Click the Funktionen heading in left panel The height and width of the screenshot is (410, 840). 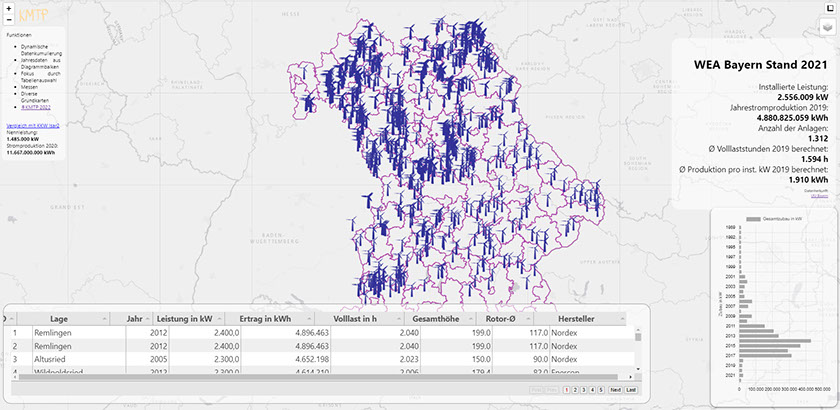click(17, 35)
